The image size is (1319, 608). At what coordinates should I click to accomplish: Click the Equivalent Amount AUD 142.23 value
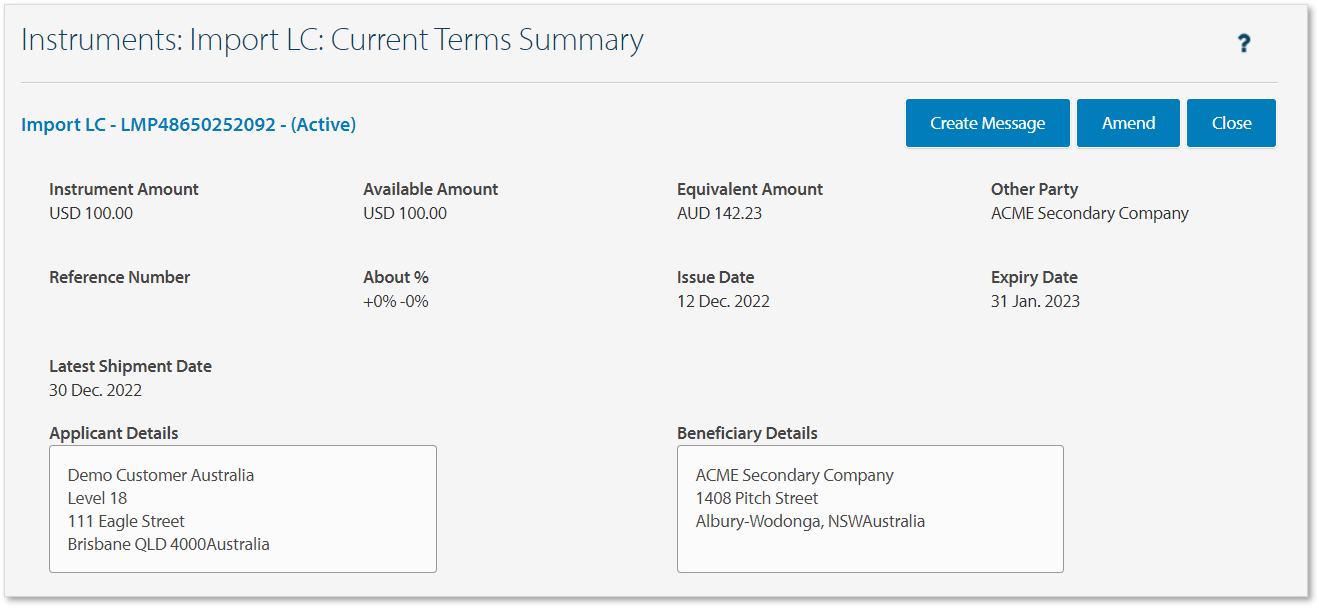point(718,213)
